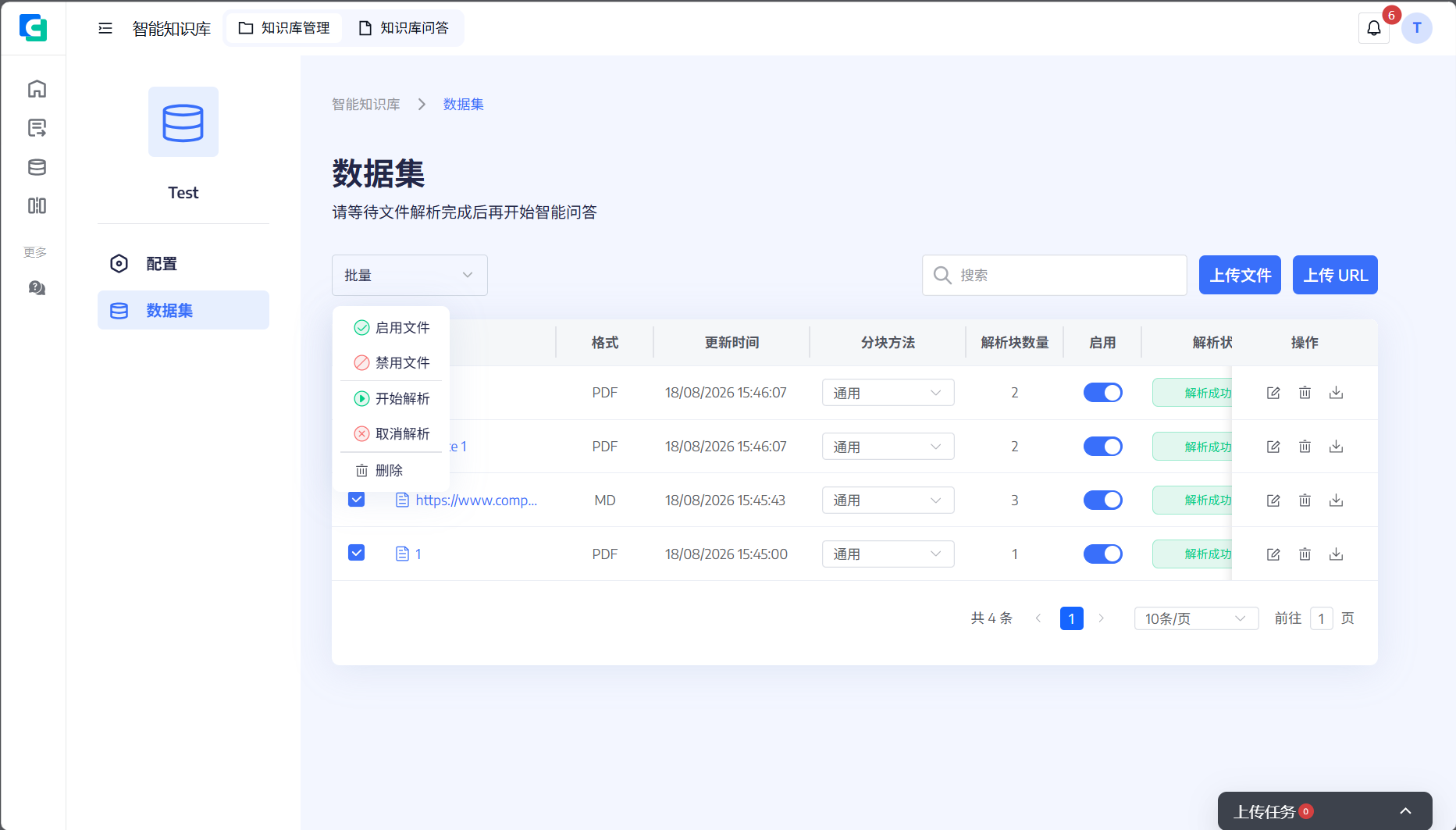The height and width of the screenshot is (830, 1456).
Task: Open the 批量 batch dropdown
Action: pos(410,275)
